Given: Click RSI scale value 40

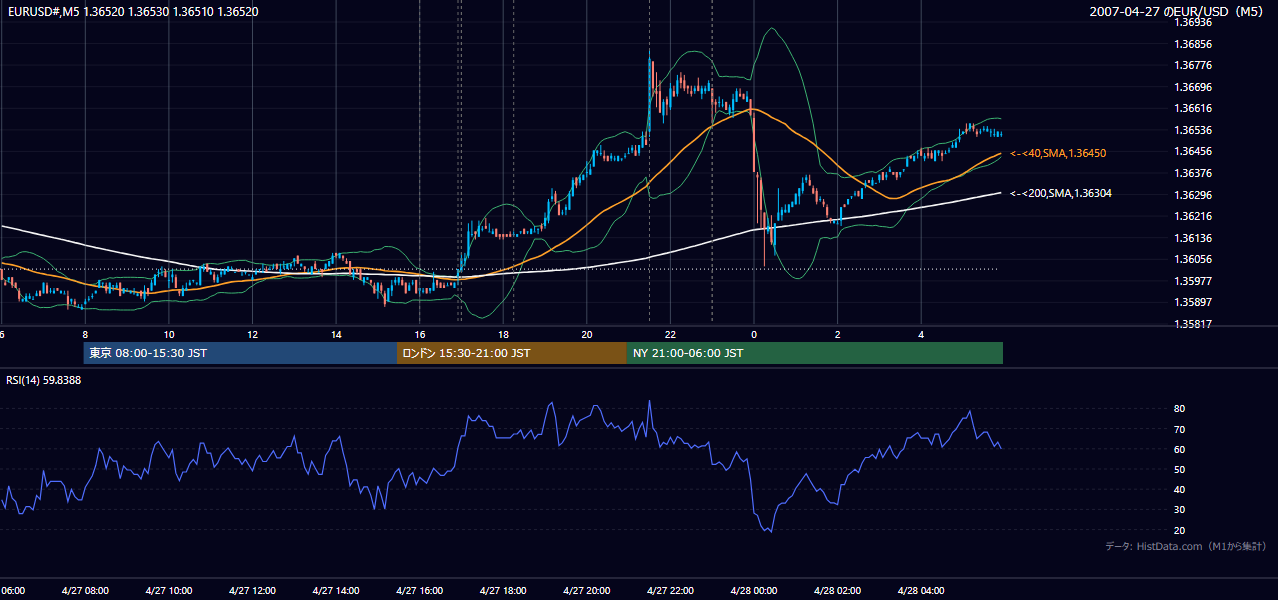Looking at the screenshot, I should pyautogui.click(x=1180, y=489).
